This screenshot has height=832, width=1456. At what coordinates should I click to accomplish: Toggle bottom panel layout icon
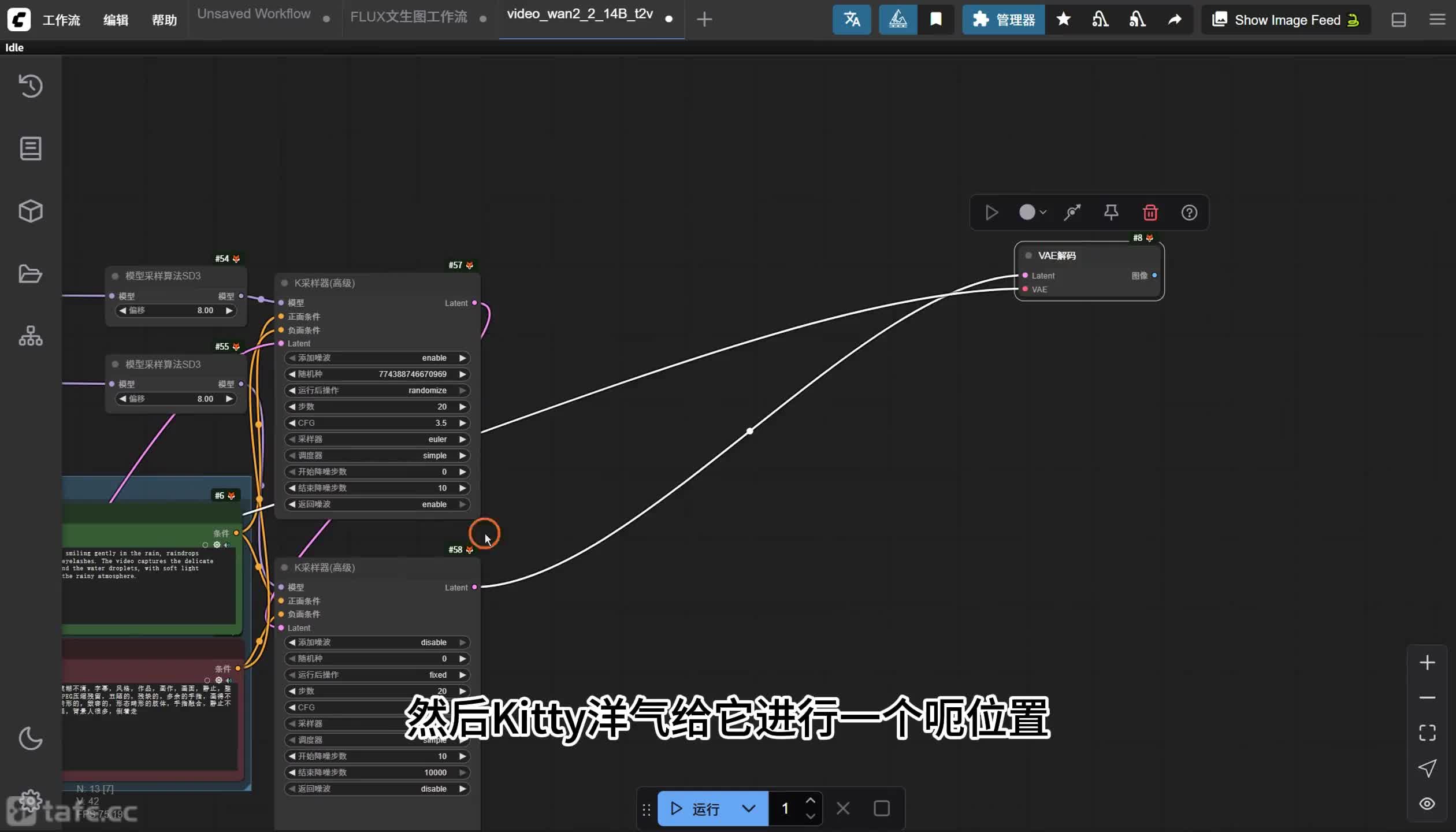(x=1399, y=20)
